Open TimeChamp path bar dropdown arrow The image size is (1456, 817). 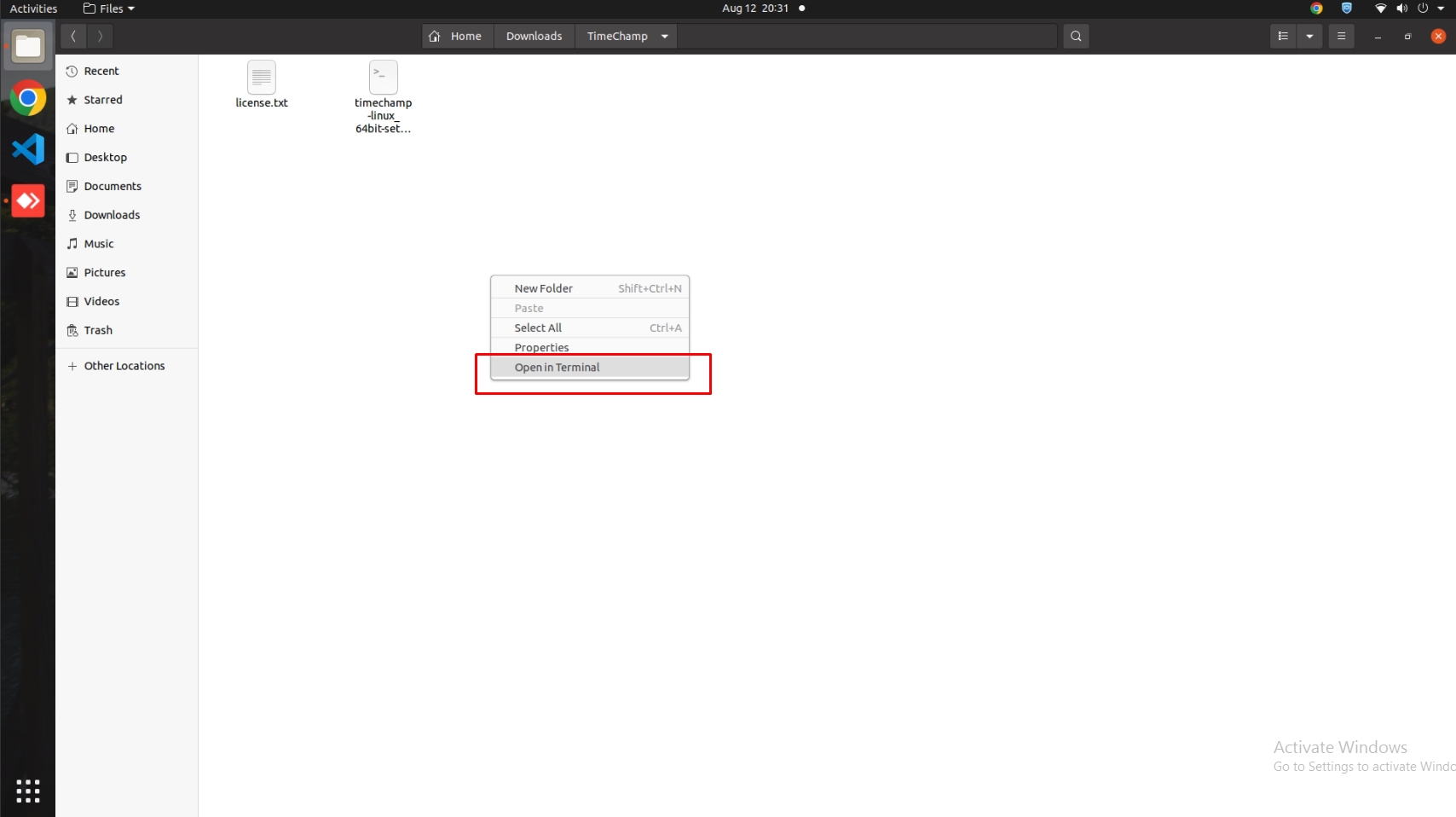[665, 36]
